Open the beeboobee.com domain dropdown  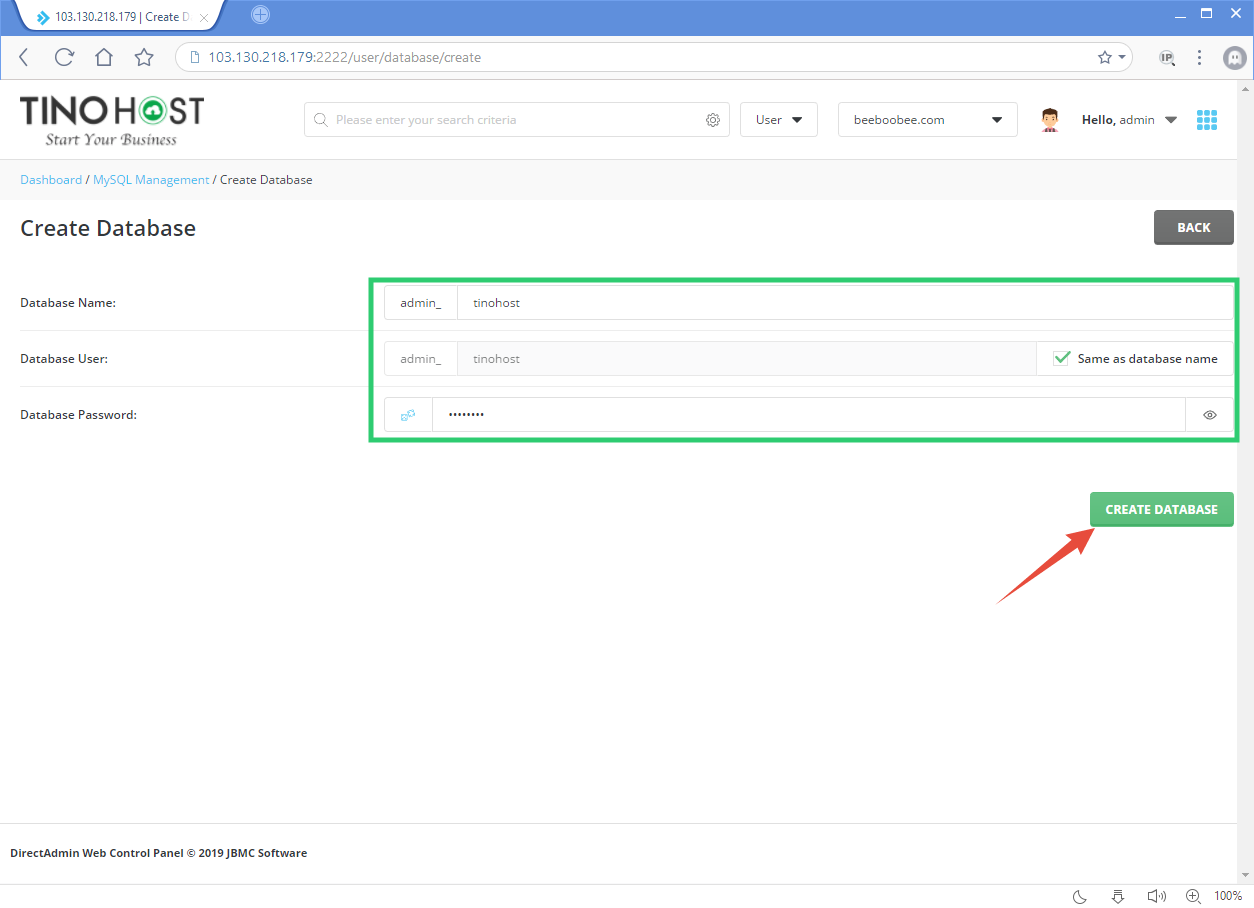(x=927, y=119)
